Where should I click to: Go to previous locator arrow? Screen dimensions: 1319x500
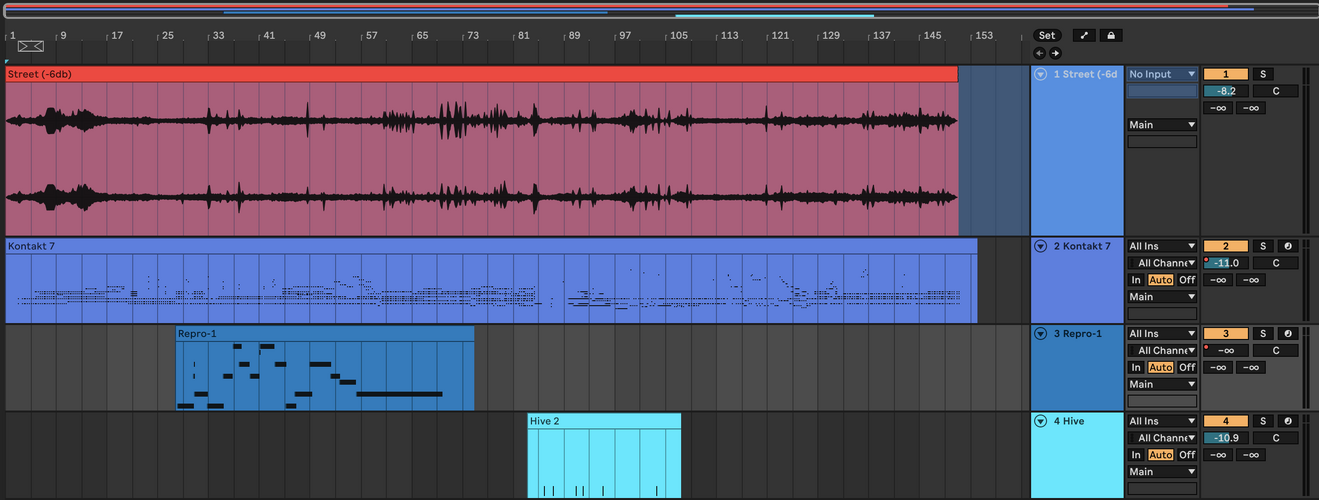point(1039,53)
